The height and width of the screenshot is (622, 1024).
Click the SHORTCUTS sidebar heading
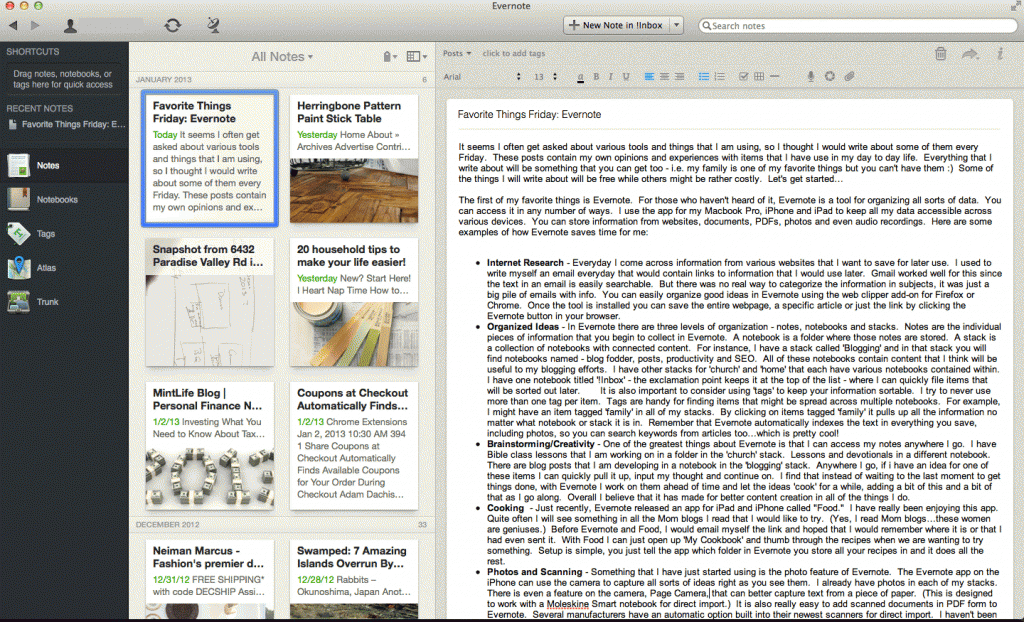tap(33, 52)
